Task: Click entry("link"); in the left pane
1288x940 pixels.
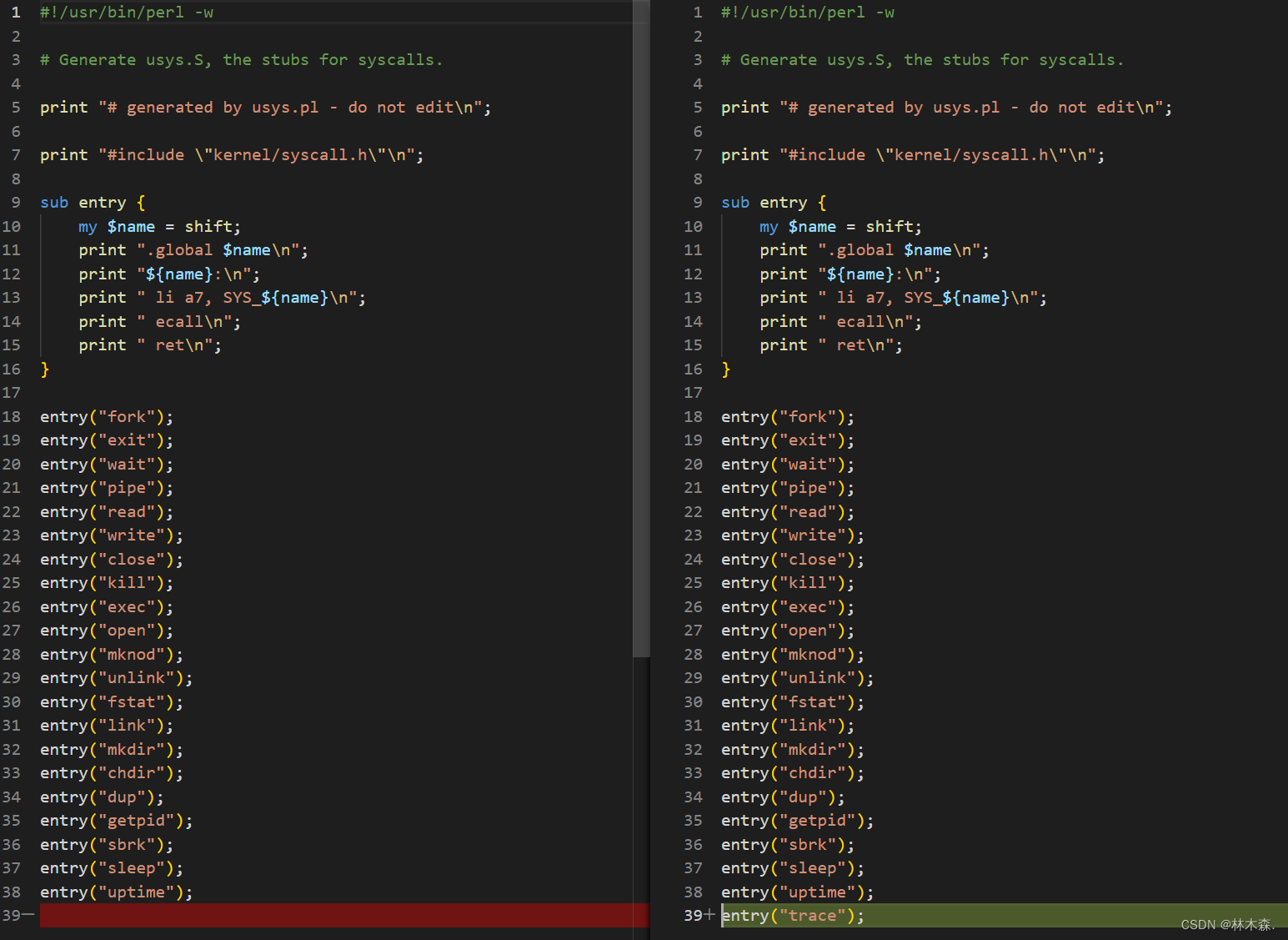Action: (x=107, y=726)
